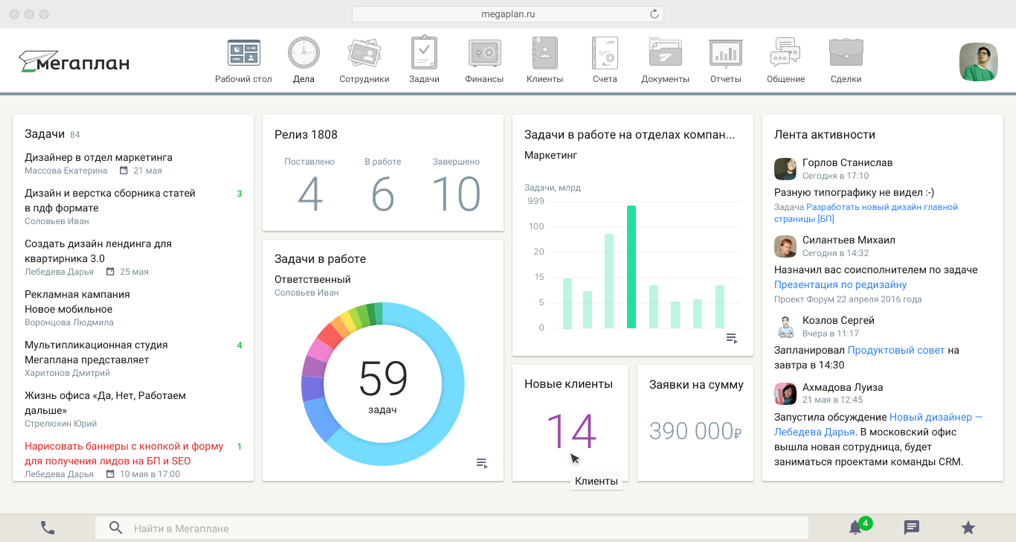Expand the list menu under bar chart
The image size is (1016, 542).
(x=732, y=339)
